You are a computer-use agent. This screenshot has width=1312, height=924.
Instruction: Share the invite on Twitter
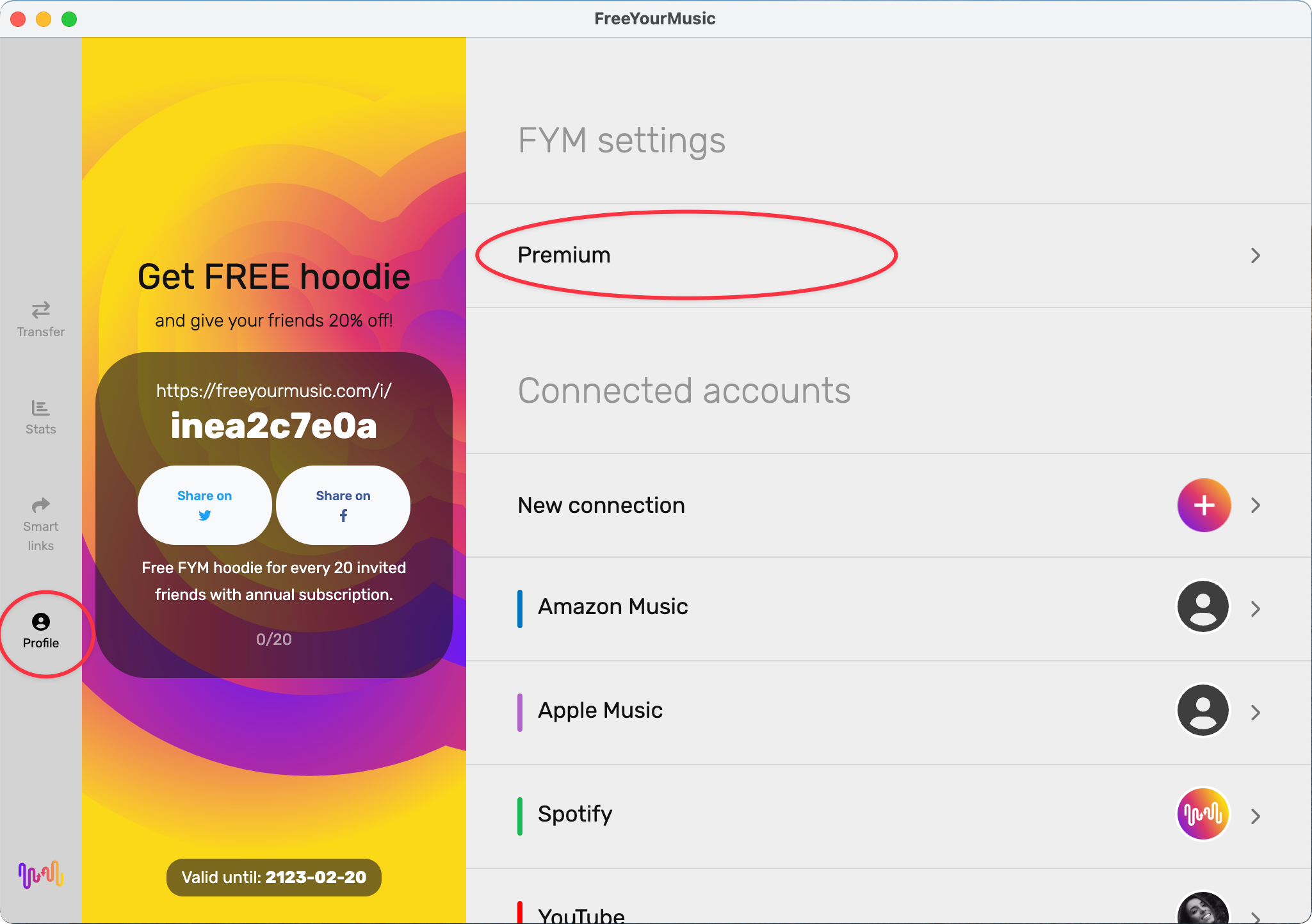[x=204, y=505]
